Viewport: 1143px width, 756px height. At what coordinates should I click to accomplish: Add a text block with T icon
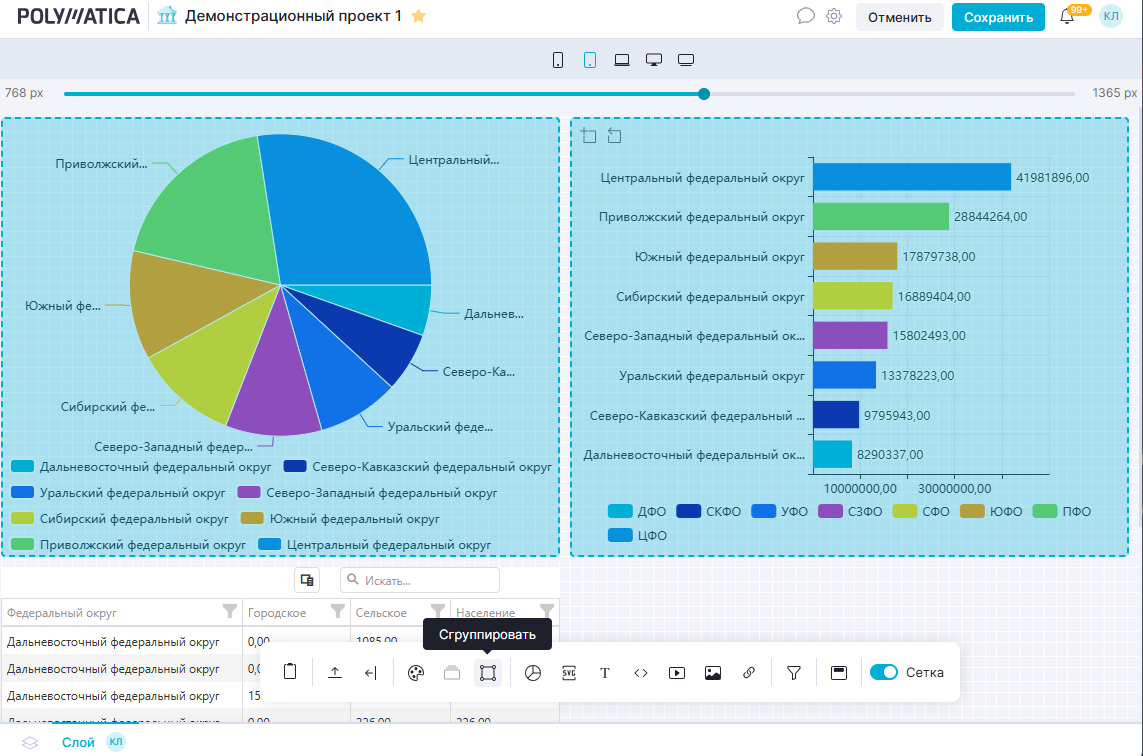click(x=605, y=673)
